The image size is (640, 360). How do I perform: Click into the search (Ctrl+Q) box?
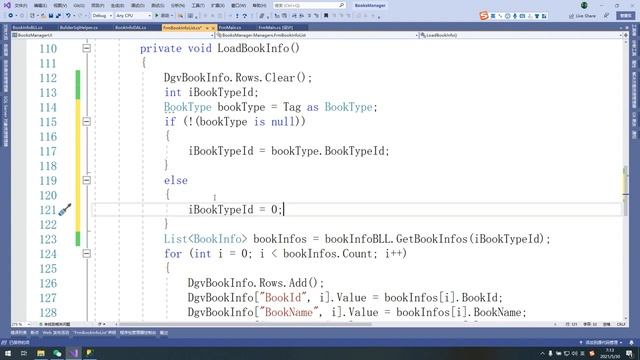[309, 5]
